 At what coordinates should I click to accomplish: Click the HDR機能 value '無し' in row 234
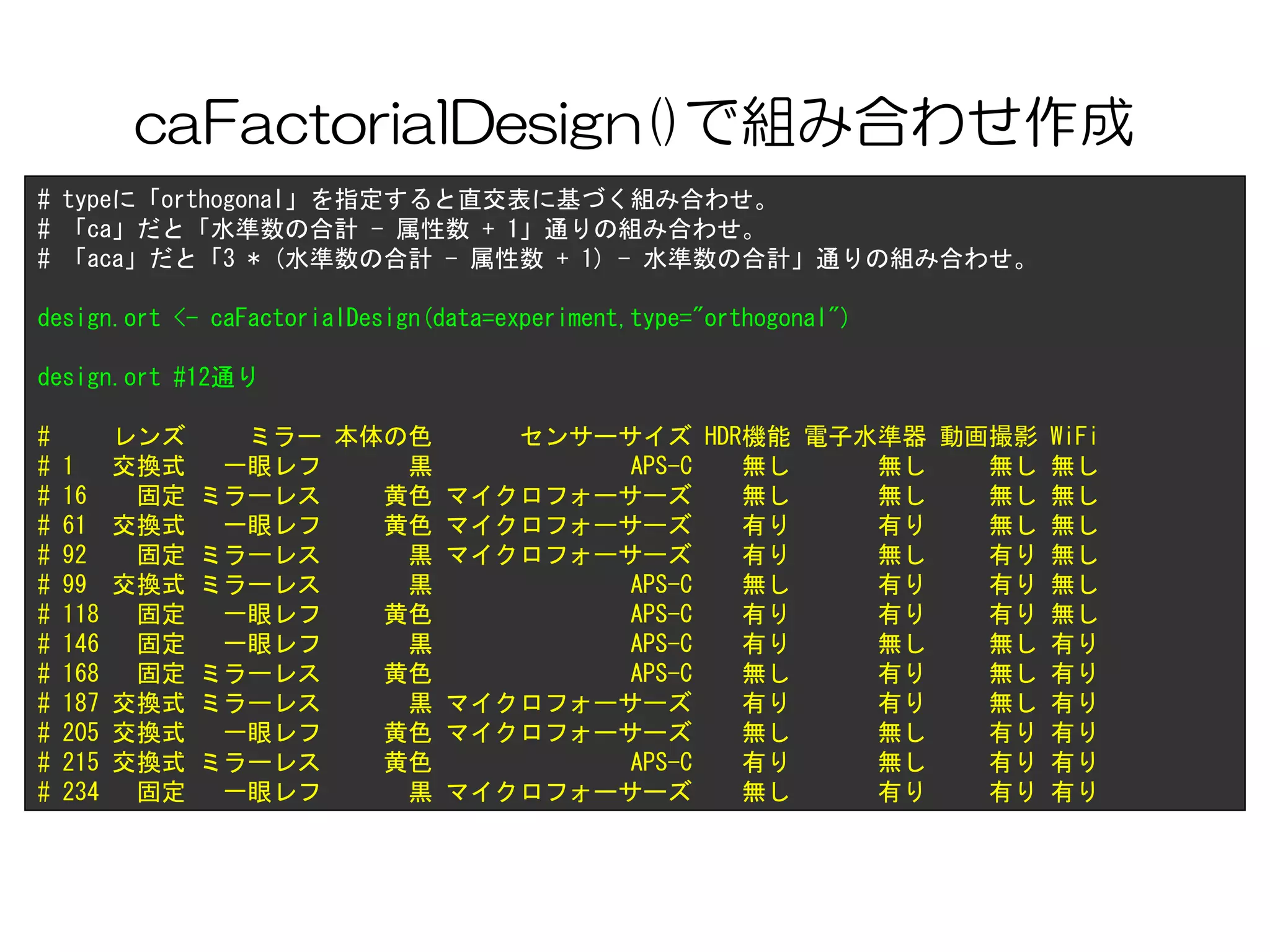pyautogui.click(x=766, y=793)
